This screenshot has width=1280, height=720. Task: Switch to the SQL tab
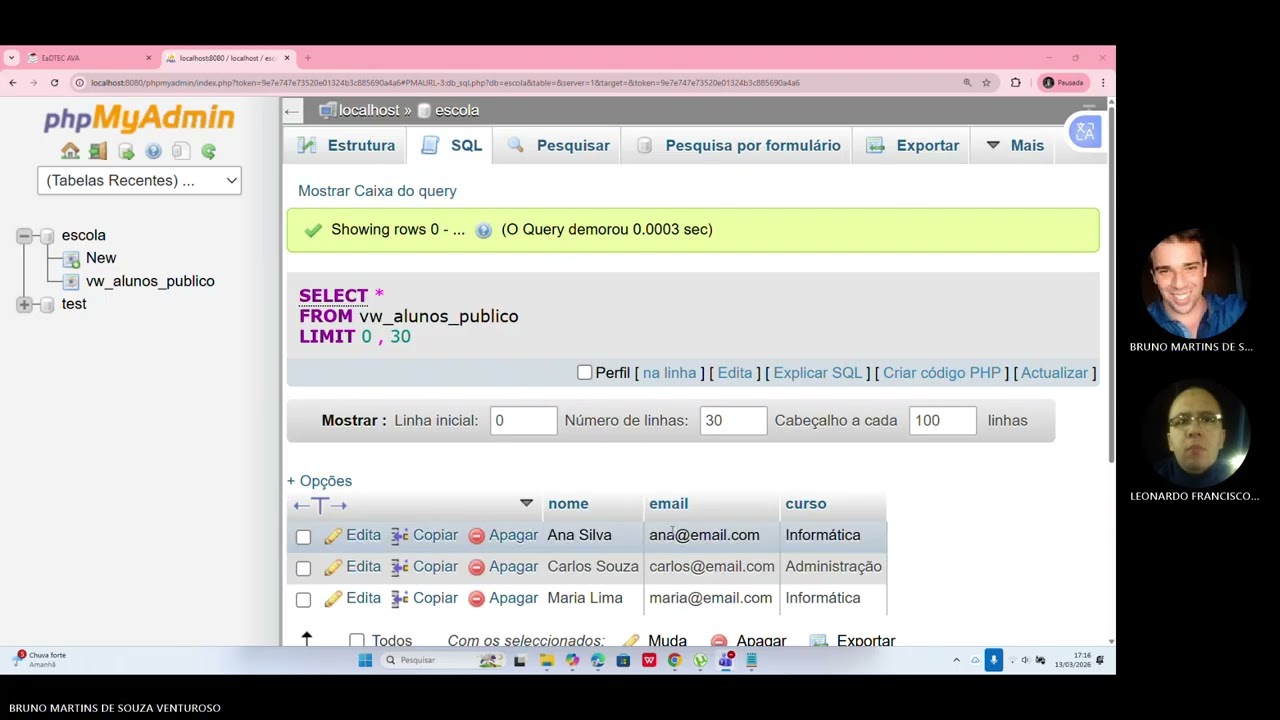452,146
